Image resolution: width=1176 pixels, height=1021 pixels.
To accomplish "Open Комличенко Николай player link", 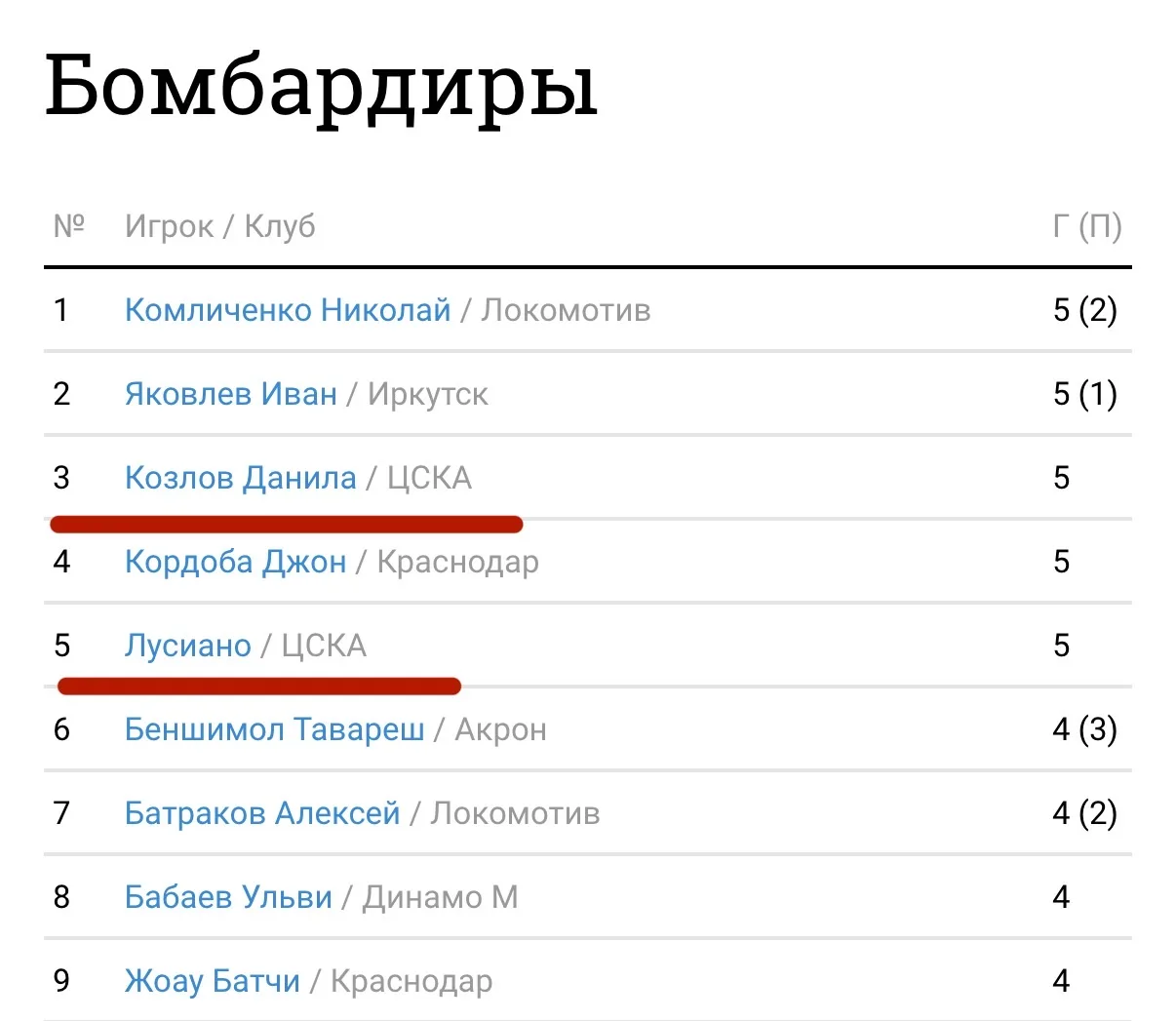I will (288, 310).
